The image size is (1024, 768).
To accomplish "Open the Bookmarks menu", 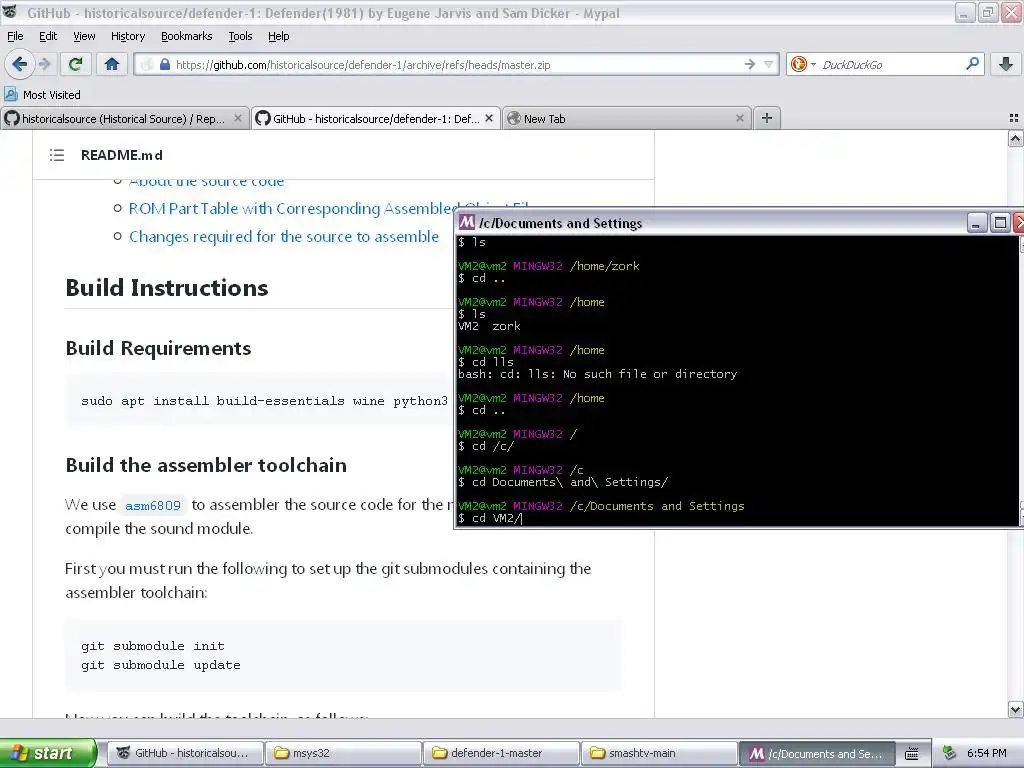I will click(x=186, y=36).
